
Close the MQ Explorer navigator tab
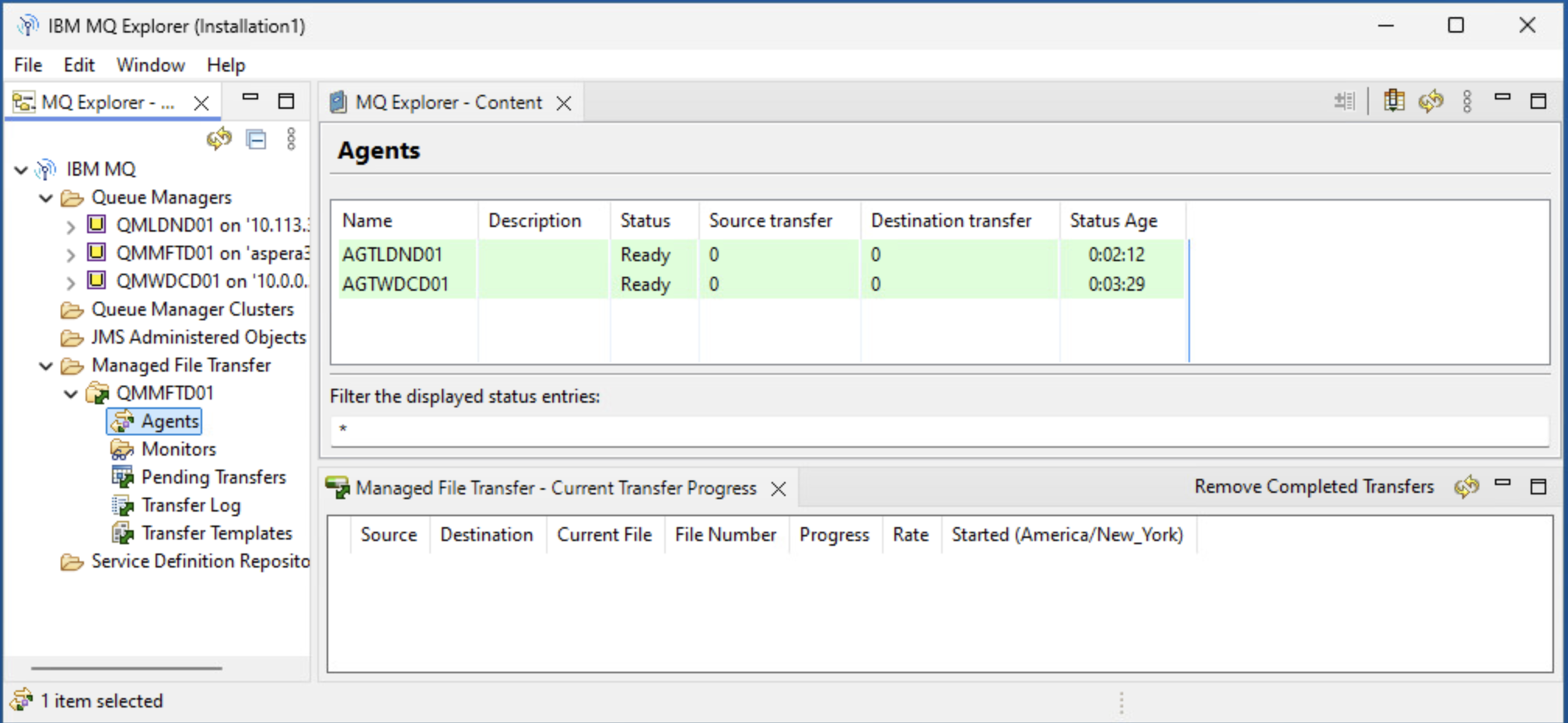click(201, 103)
